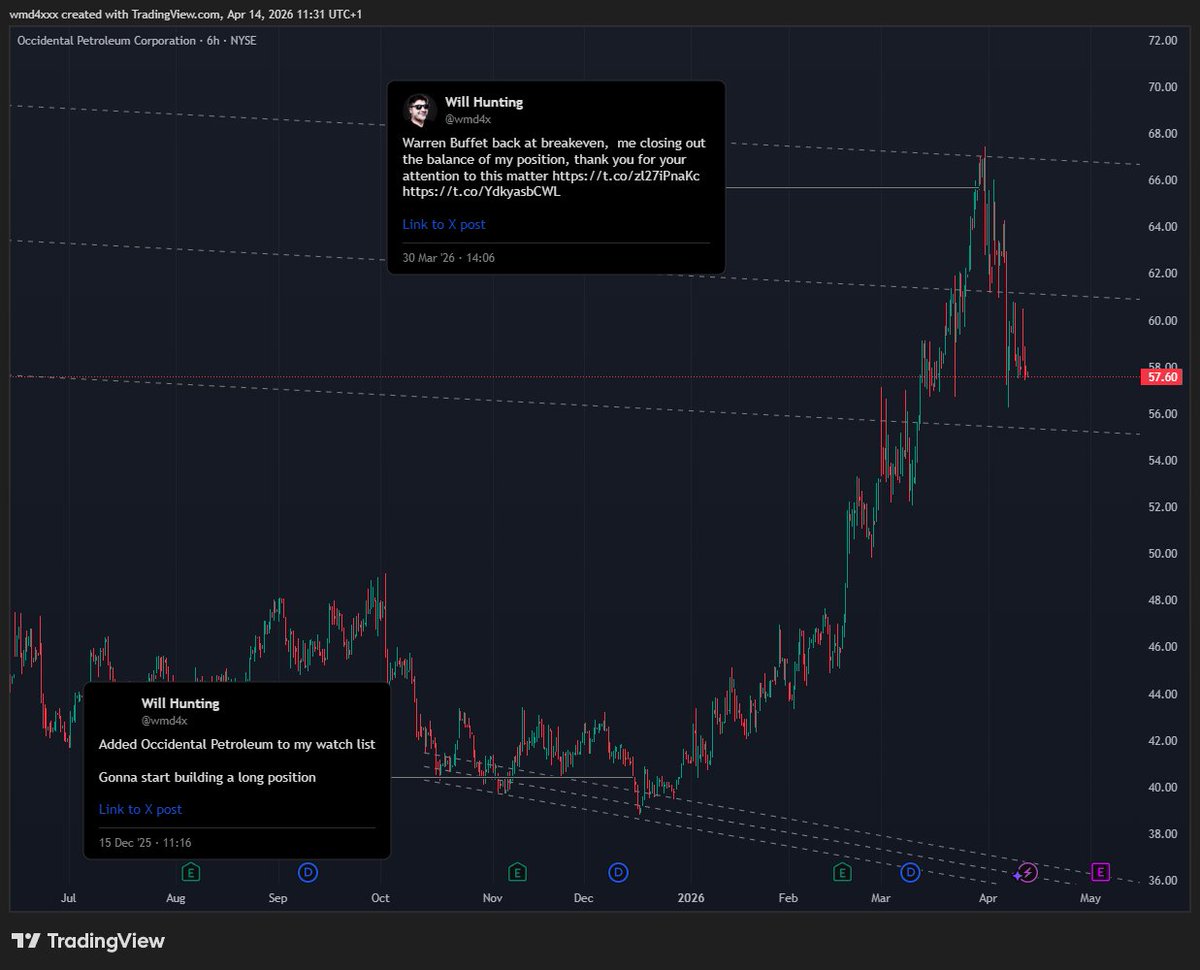
Task: Click Will Hunting's avatar in the March note
Action: pos(419,111)
